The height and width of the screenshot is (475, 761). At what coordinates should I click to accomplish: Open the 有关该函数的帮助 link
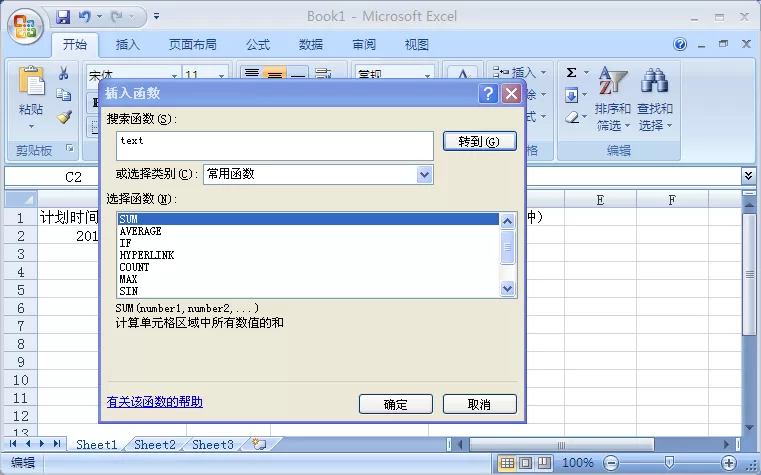pyautogui.click(x=154, y=402)
